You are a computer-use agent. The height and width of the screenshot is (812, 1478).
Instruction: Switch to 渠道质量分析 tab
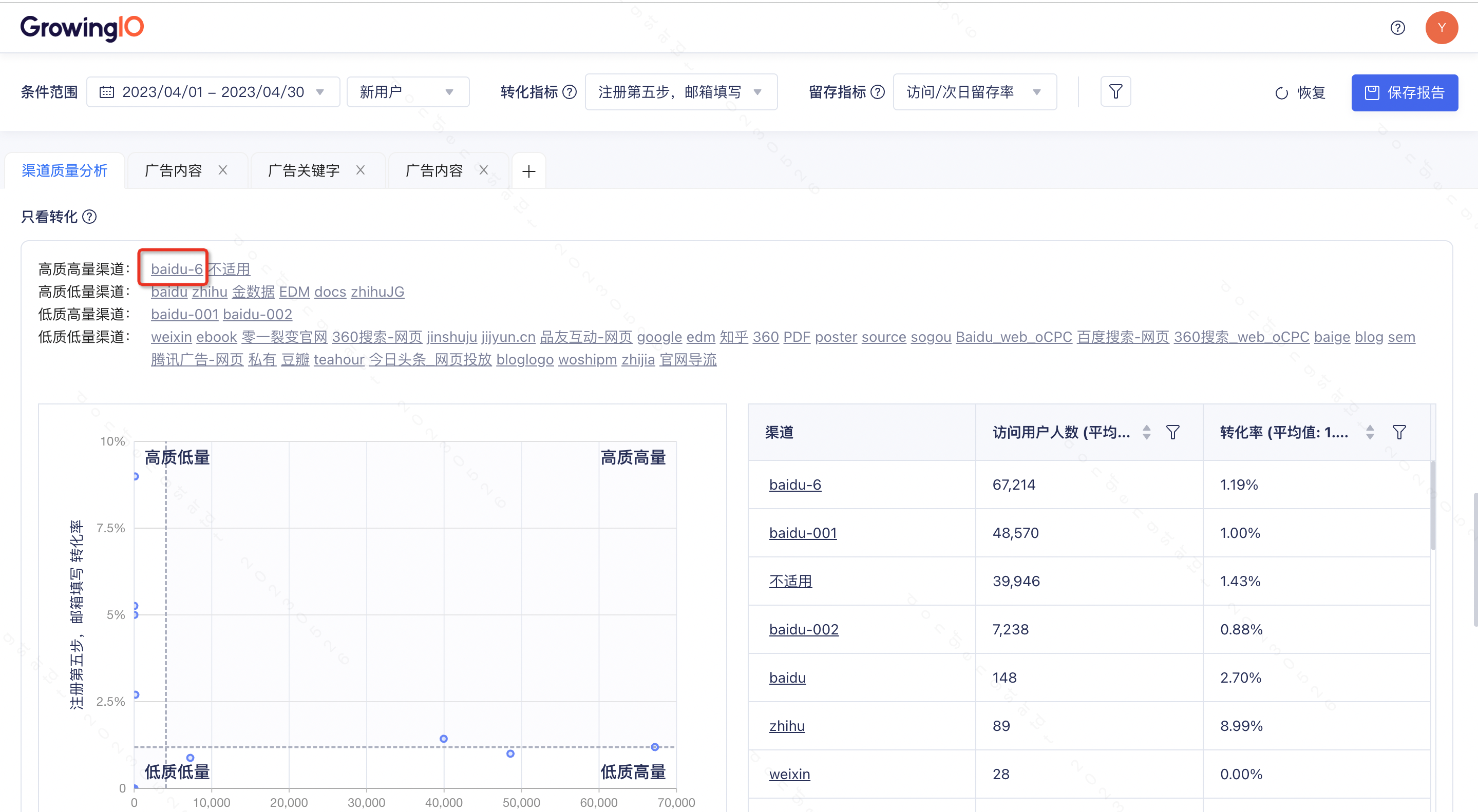click(x=65, y=170)
